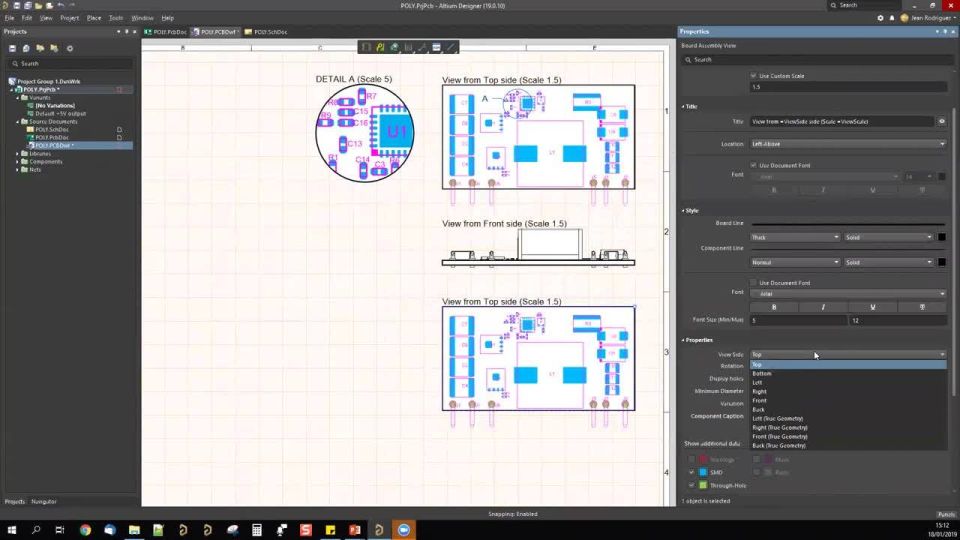The height and width of the screenshot is (540, 960).
Task: Click the notifications bell icon in title bar
Action: pyautogui.click(x=892, y=18)
